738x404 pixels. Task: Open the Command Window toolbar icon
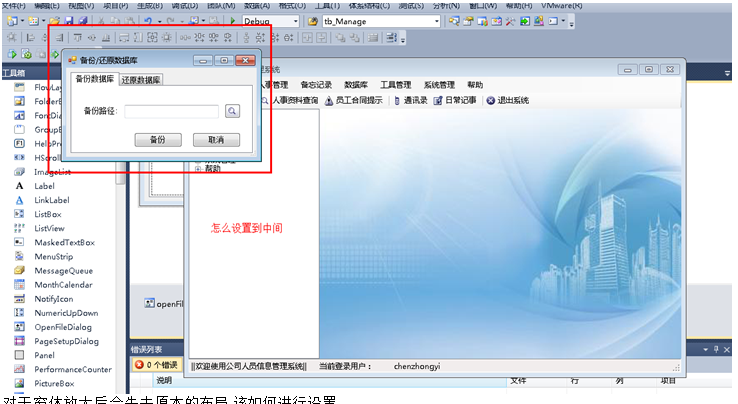[553, 21]
